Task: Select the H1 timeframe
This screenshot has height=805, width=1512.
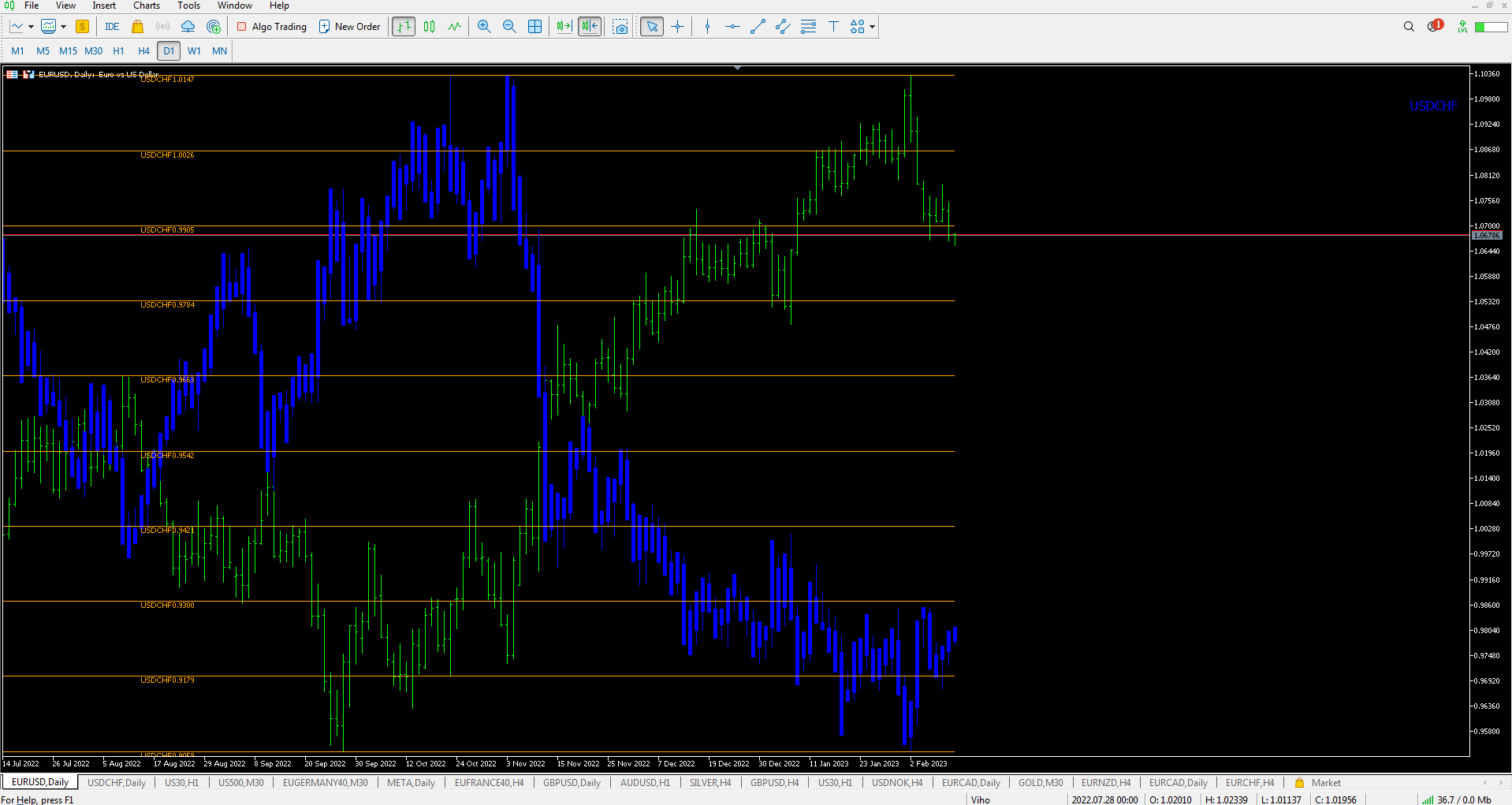Action: tap(118, 51)
